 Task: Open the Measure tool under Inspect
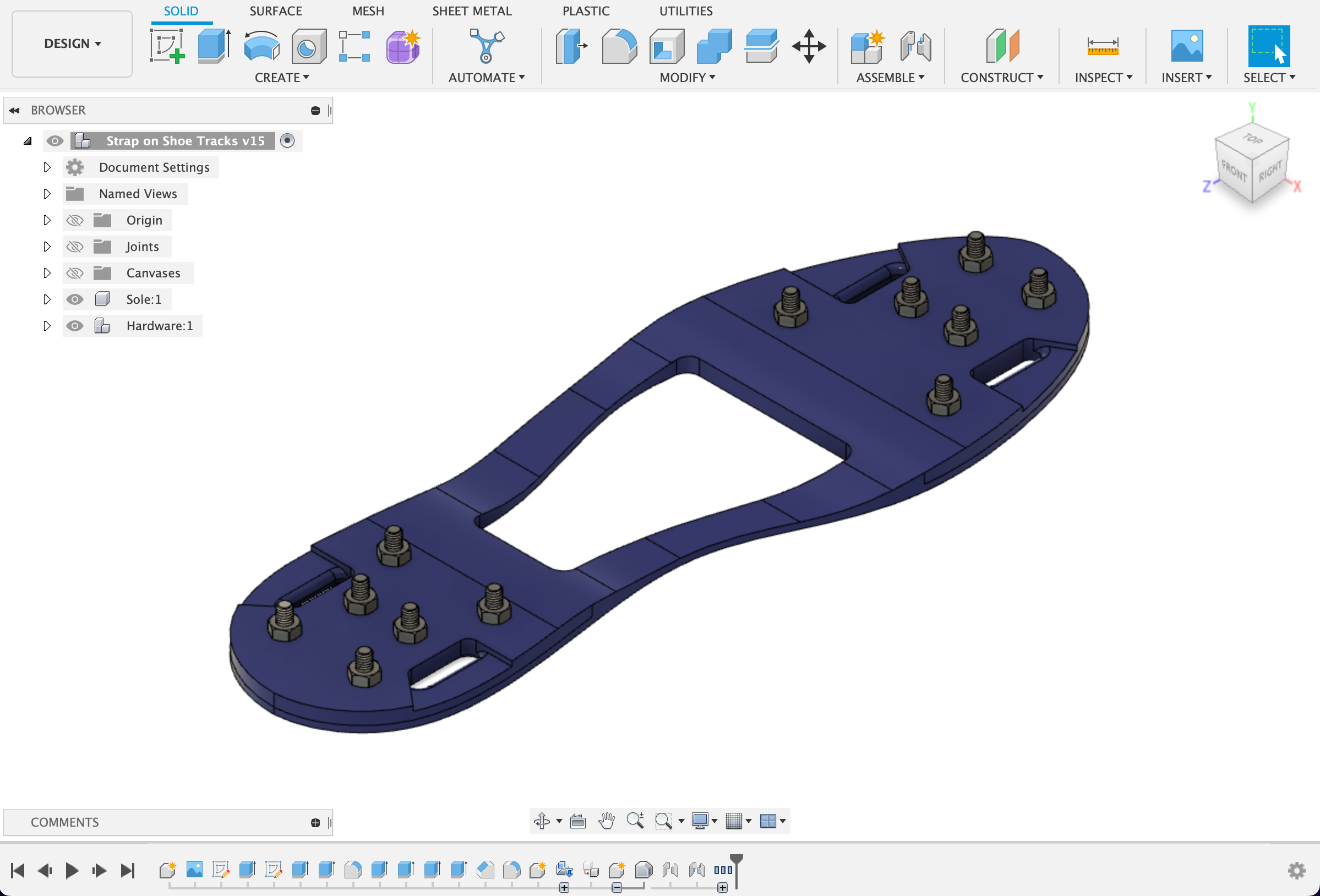point(1103,47)
